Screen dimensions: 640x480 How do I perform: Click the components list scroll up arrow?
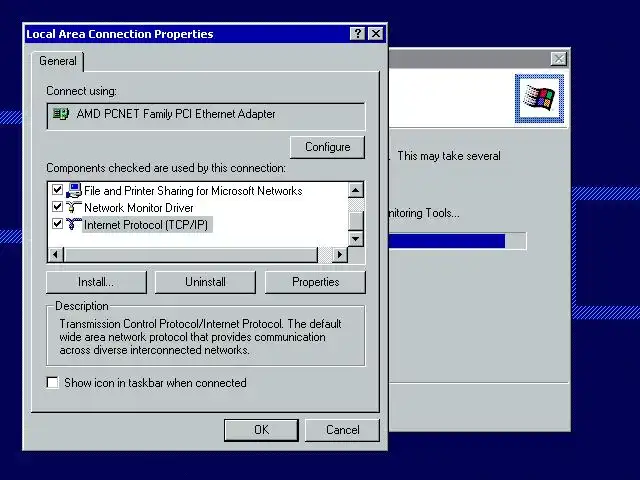pyautogui.click(x=356, y=190)
